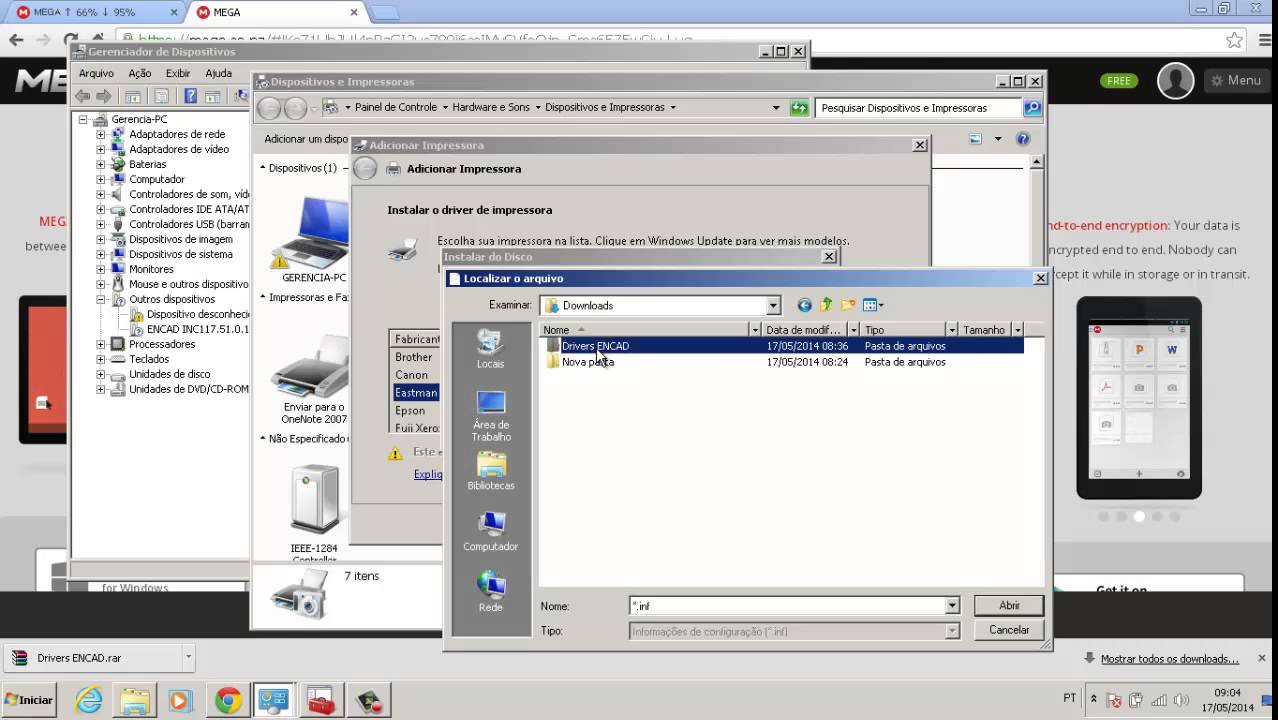
Task: Expand Adaptadores de vídeo tree node
Action: tap(100, 149)
